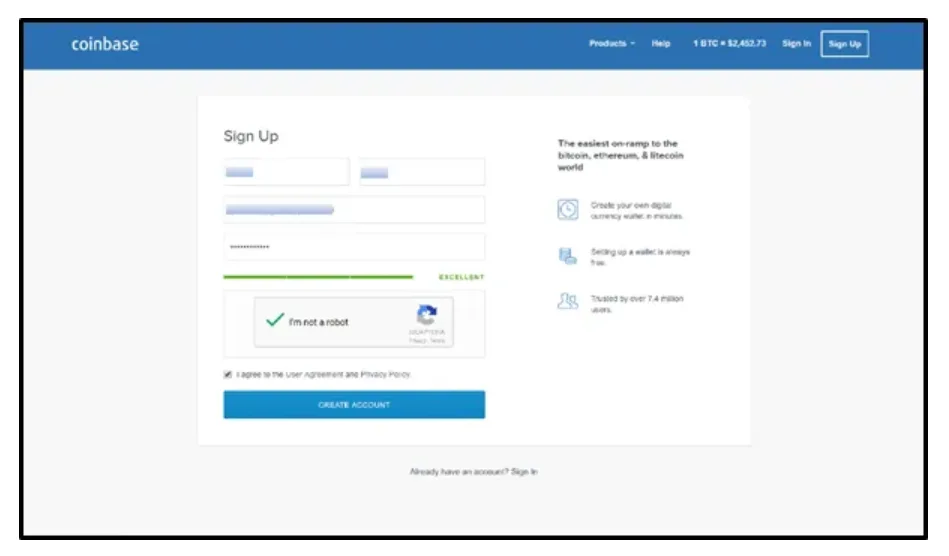This screenshot has width=949, height=556.
Task: Focus the first name input field
Action: pyautogui.click(x=286, y=172)
